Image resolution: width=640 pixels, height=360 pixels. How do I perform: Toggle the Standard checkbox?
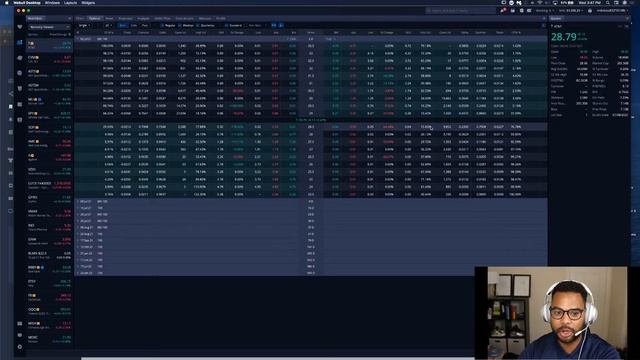(227, 25)
